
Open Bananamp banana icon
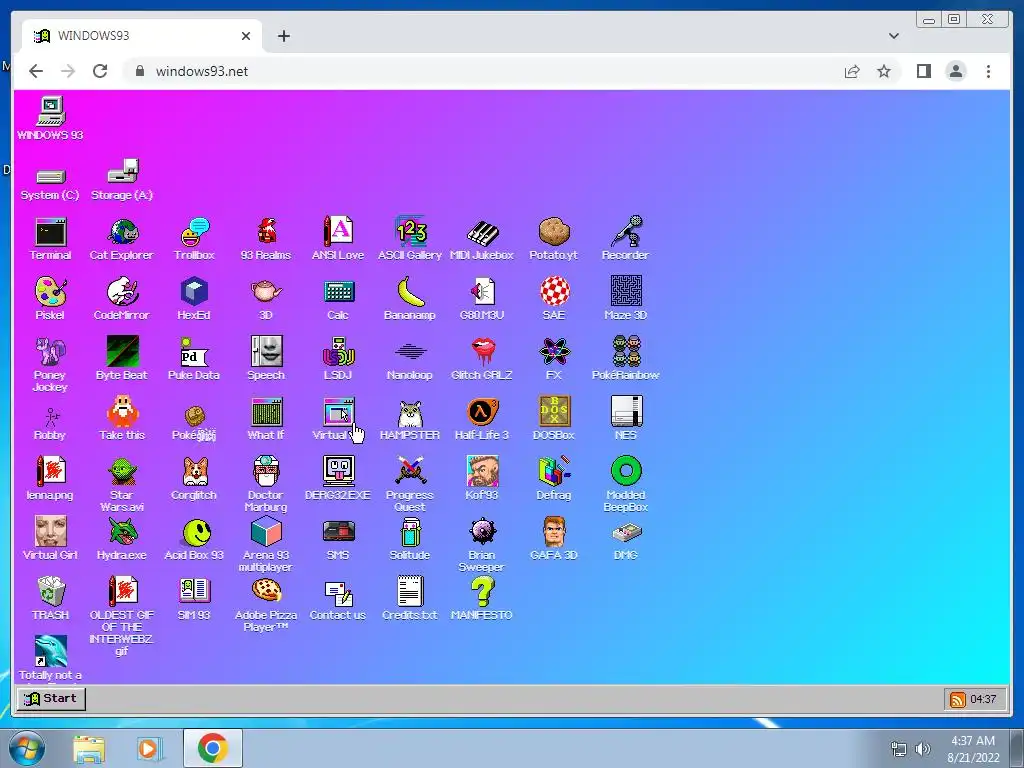coord(410,291)
